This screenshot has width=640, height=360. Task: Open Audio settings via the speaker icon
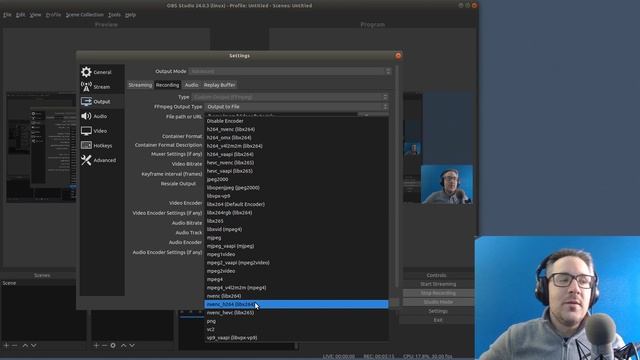pyautogui.click(x=86, y=116)
